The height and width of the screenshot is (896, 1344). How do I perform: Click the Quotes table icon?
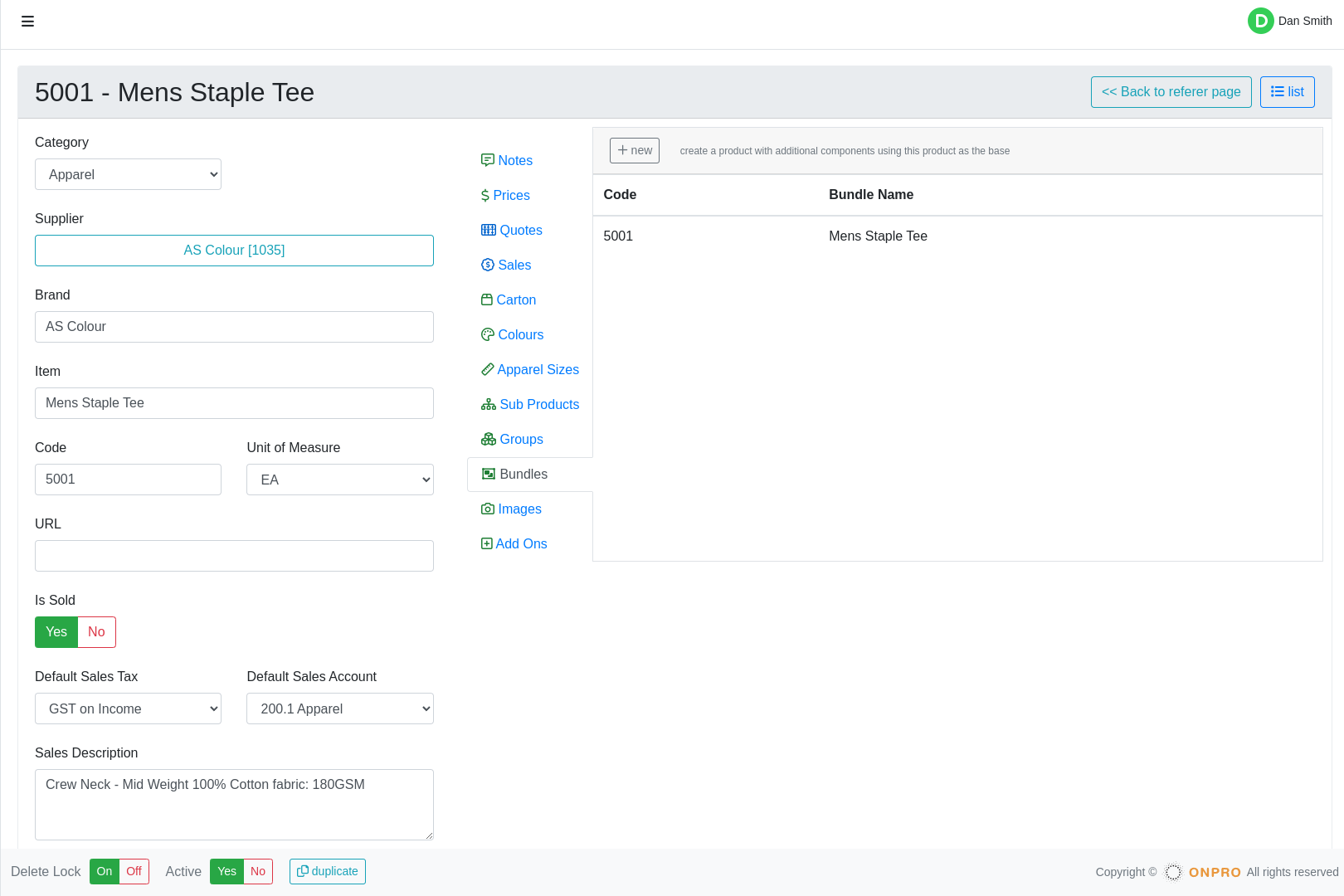point(489,230)
